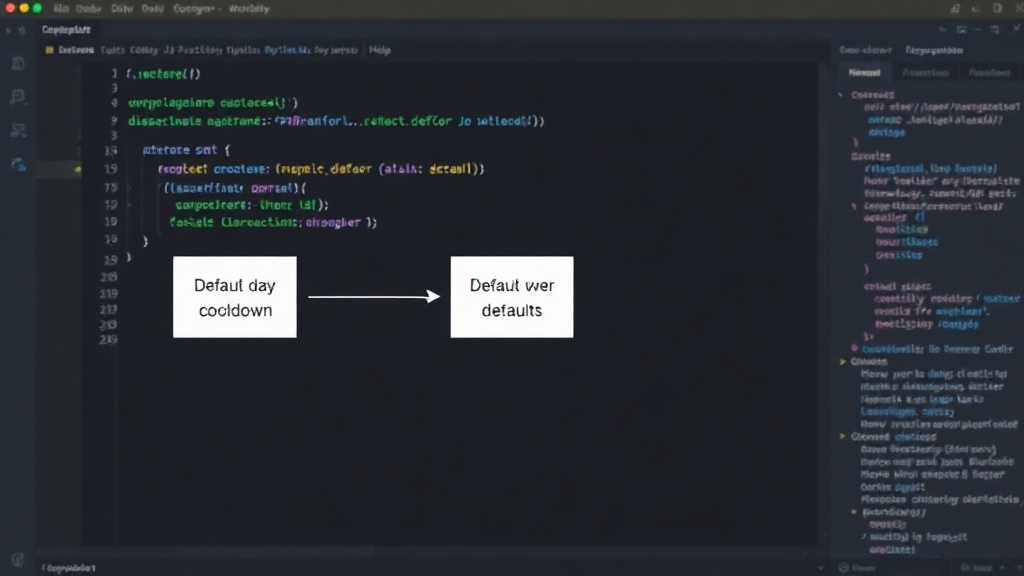1024x576 pixels.
Task: Click the topmost icon in the left activity bar
Action: (x=18, y=63)
